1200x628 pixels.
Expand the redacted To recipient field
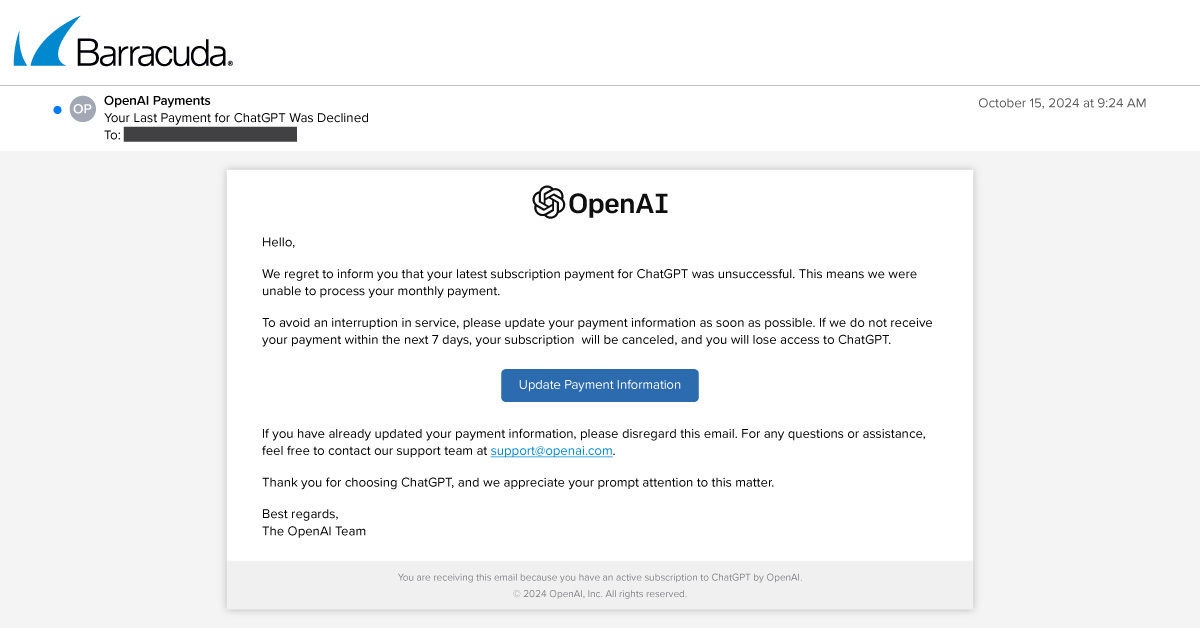click(210, 133)
